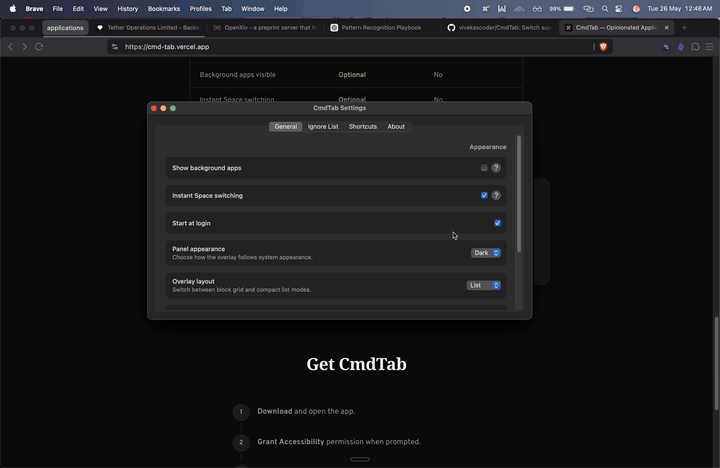This screenshot has height=468, width=720.
Task: Switch to the About tab
Action: tap(396, 126)
